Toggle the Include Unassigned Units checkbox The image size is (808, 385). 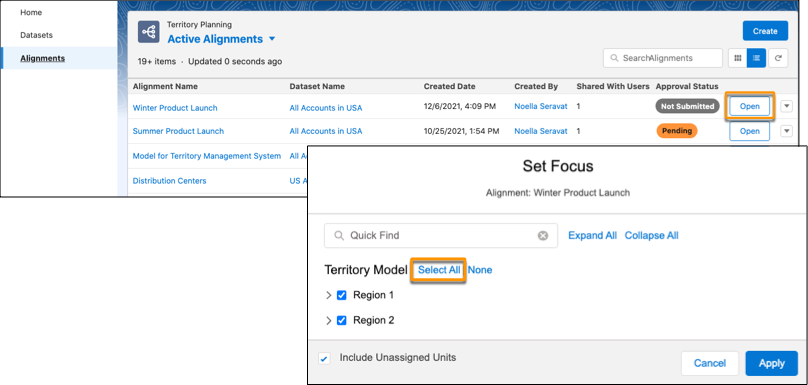point(324,359)
